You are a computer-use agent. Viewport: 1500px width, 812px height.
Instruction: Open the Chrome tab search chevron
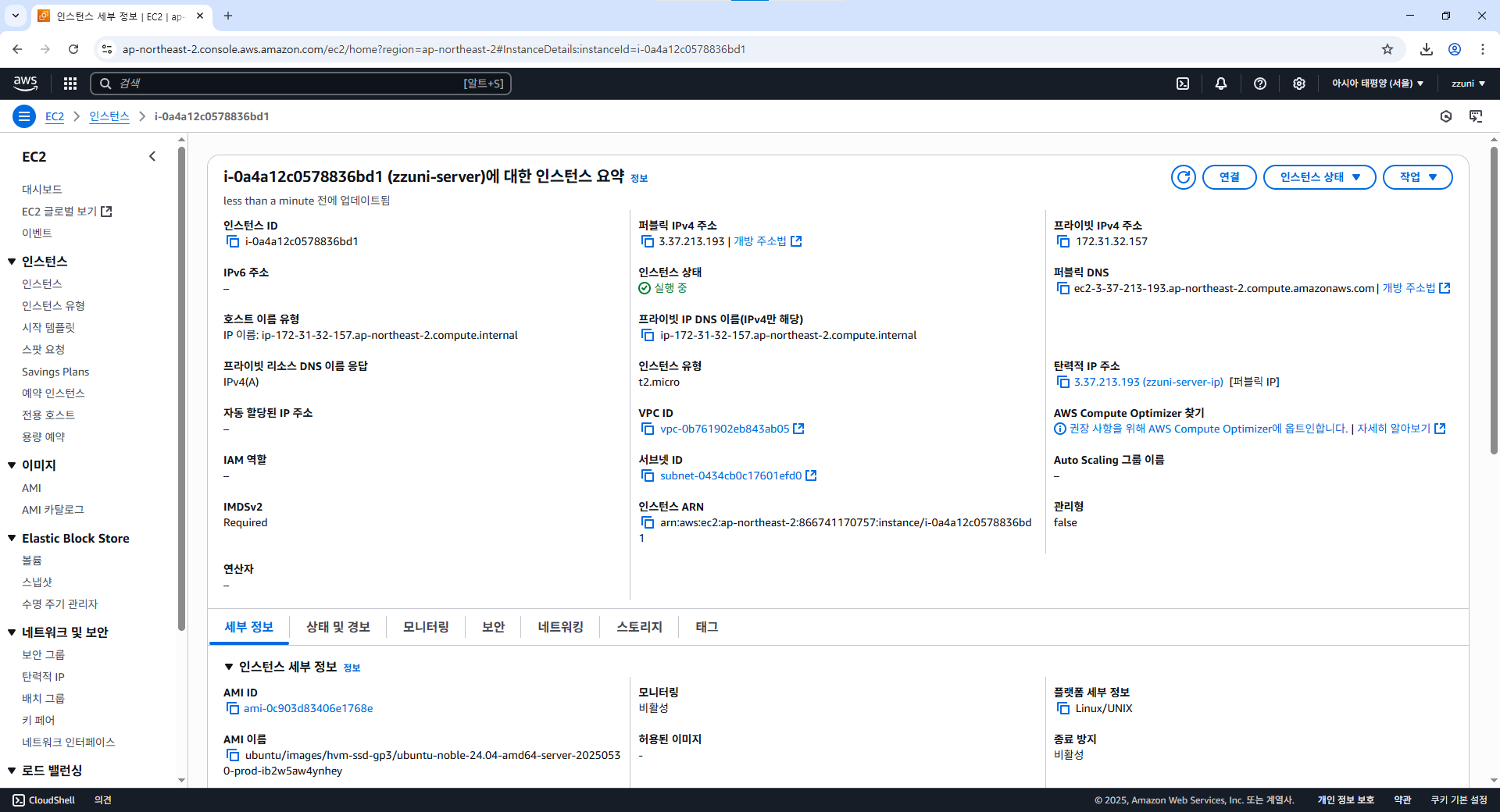[16, 16]
